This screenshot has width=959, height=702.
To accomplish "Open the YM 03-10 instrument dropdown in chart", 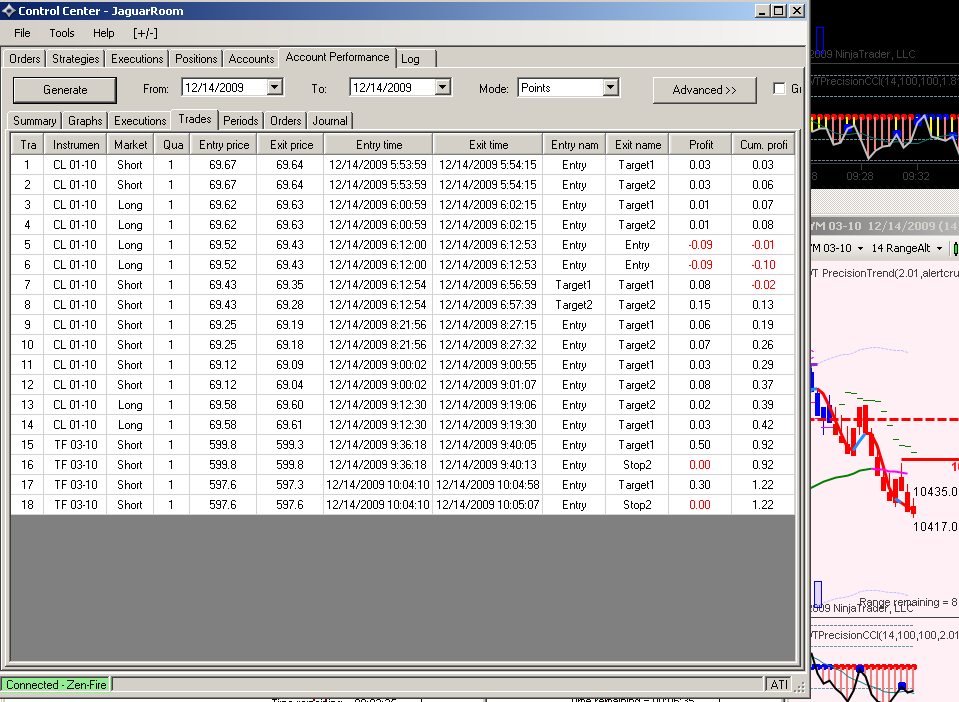I will (x=860, y=248).
